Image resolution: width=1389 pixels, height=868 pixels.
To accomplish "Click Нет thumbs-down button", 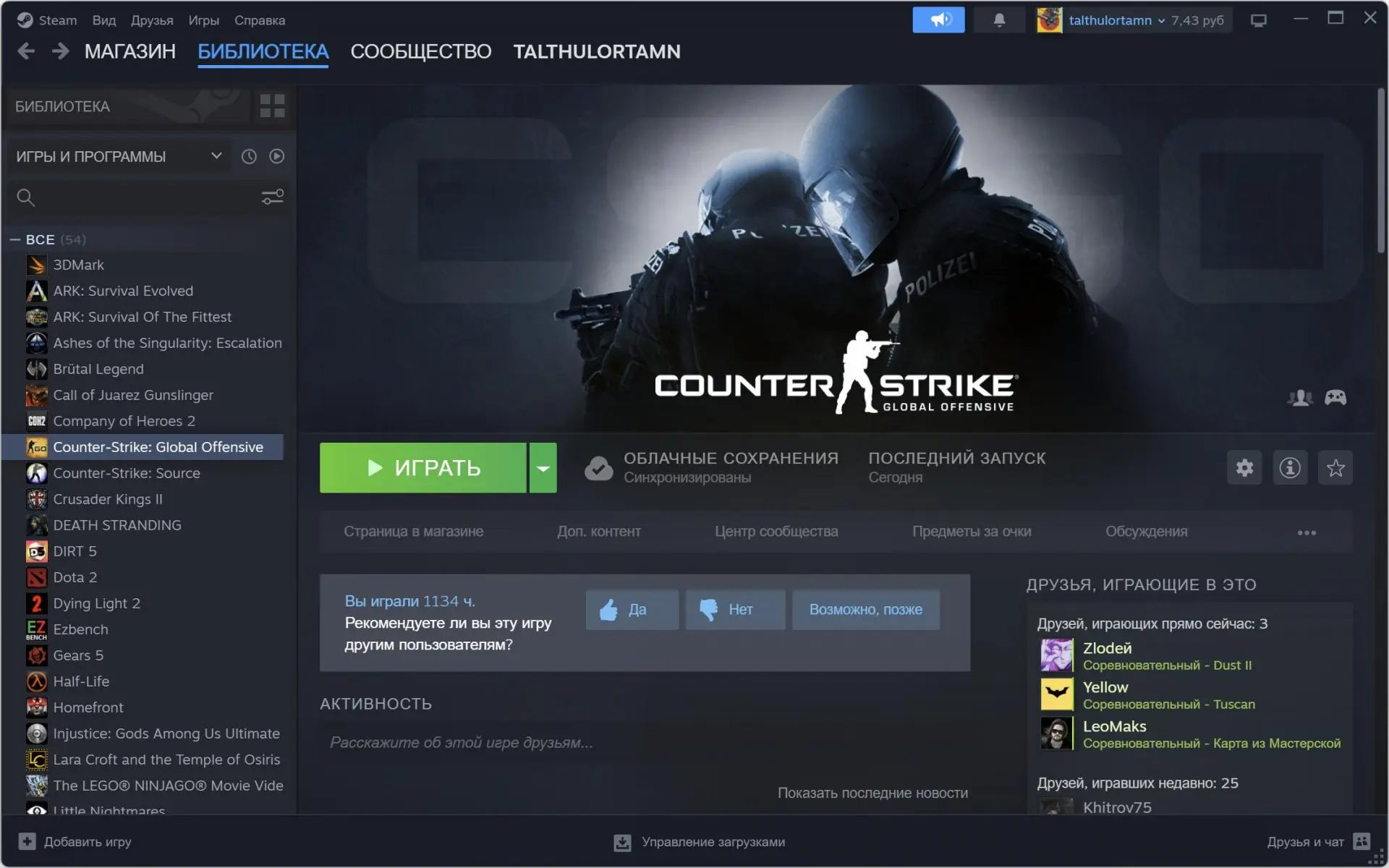I will pyautogui.click(x=736, y=610).
